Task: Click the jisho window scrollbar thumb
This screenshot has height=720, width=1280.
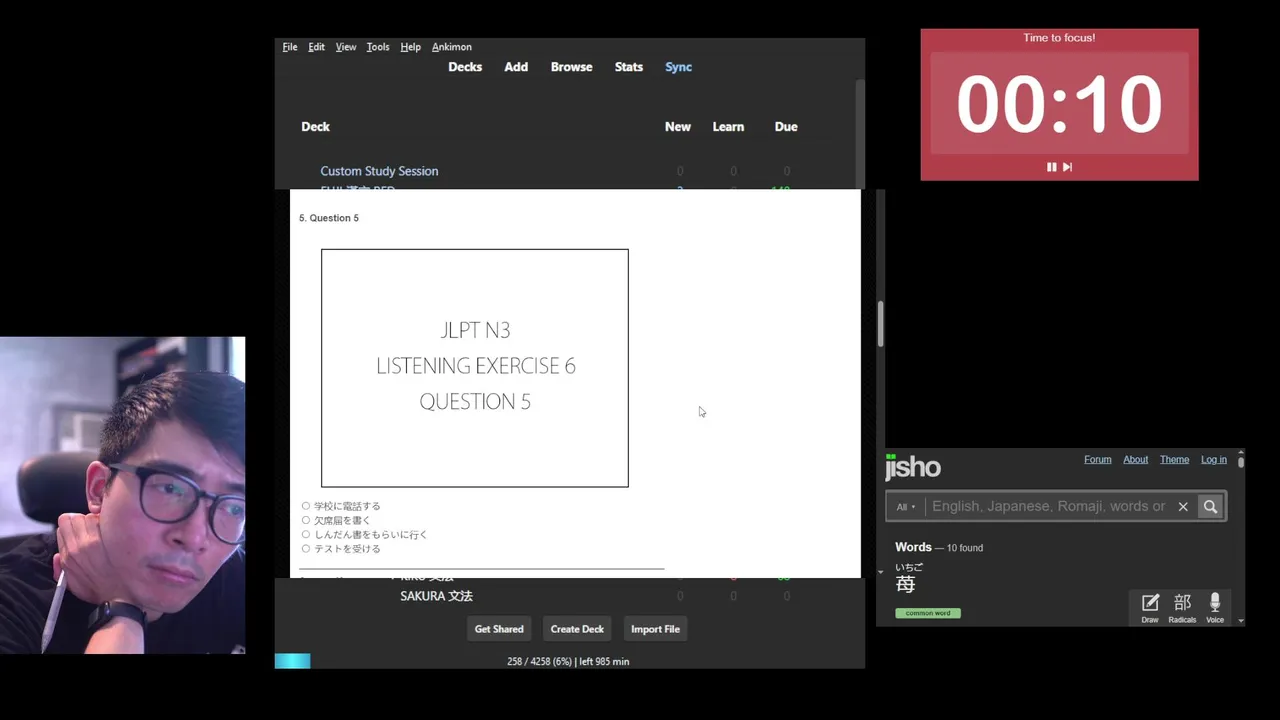Action: point(1241,462)
